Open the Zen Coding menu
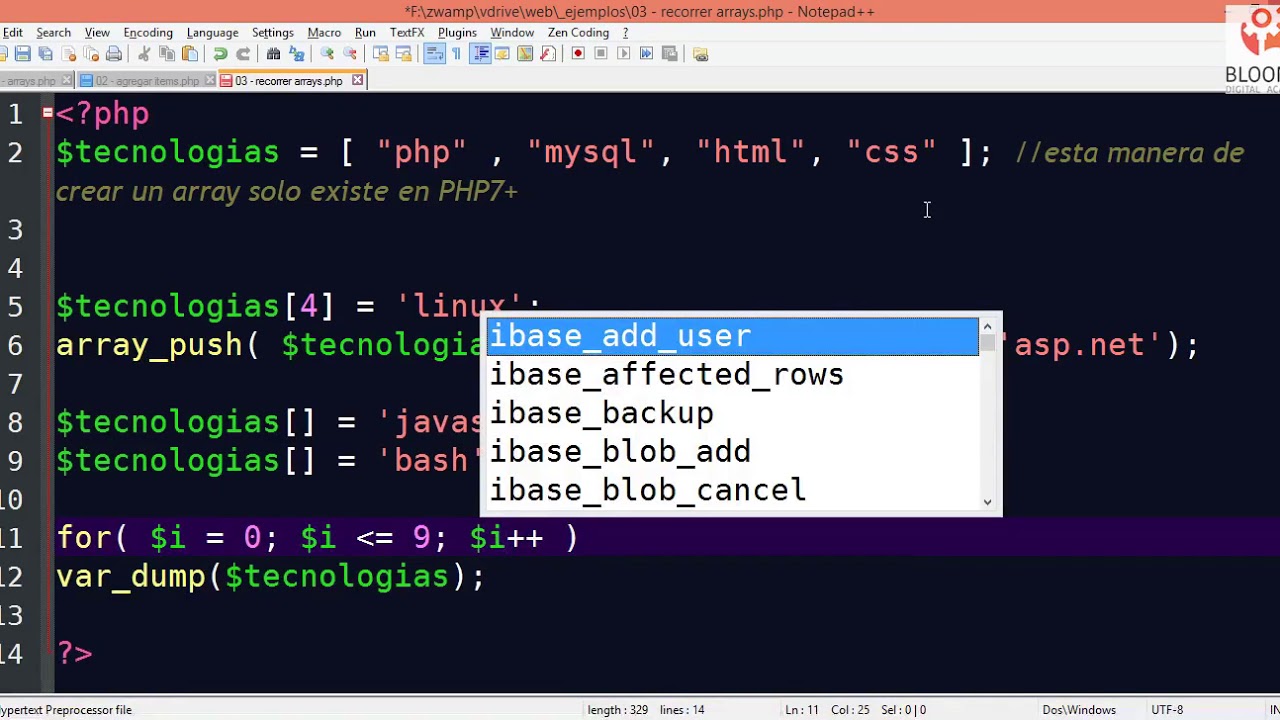 tap(578, 32)
